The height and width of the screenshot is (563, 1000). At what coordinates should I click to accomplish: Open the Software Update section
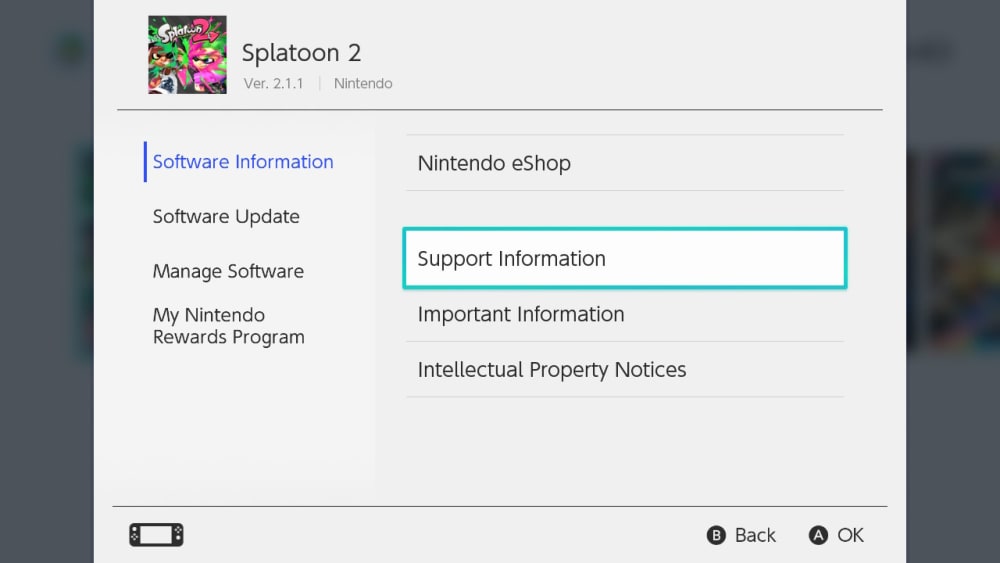226,217
